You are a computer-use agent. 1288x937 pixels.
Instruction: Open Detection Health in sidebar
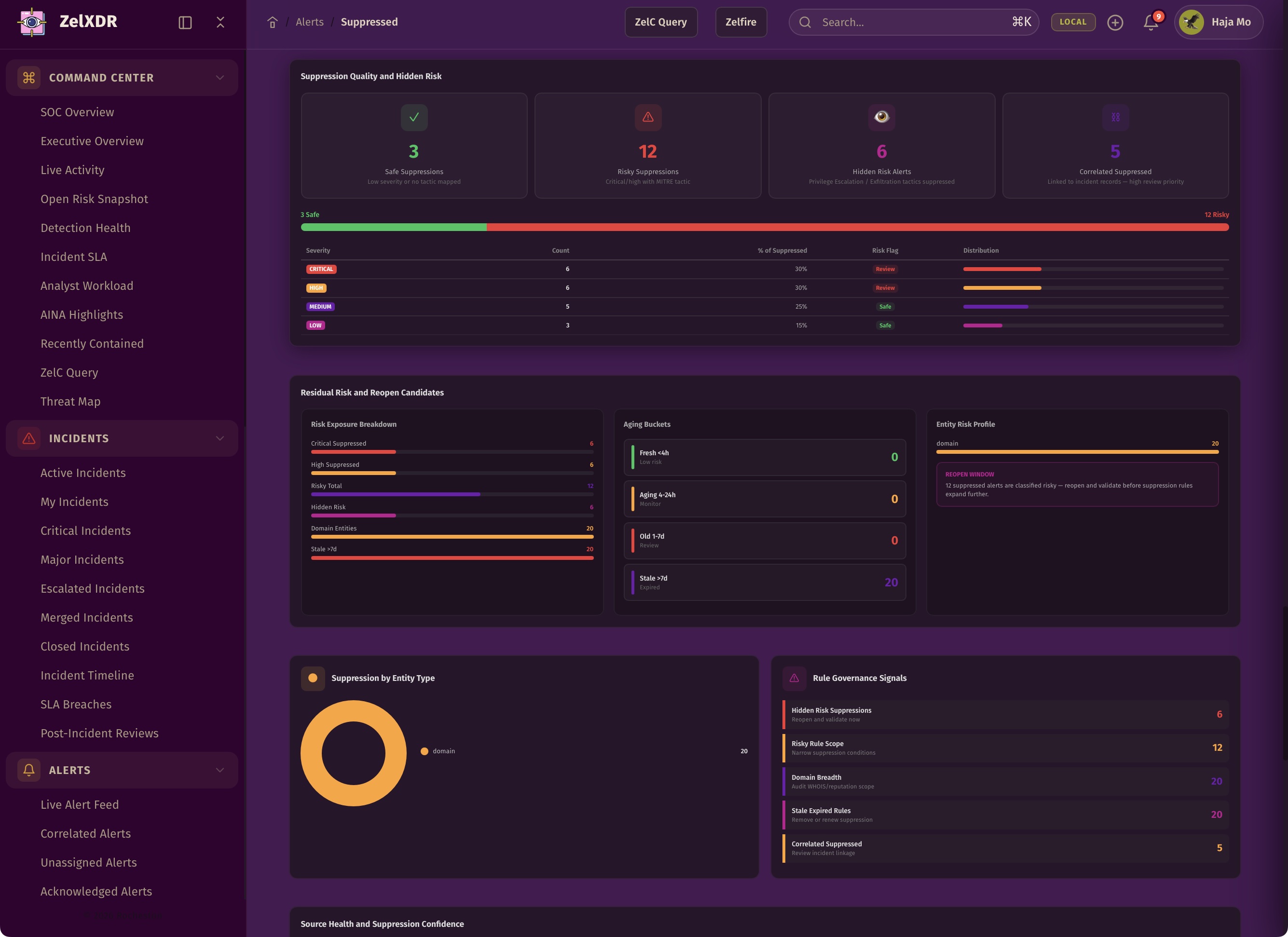(x=85, y=228)
